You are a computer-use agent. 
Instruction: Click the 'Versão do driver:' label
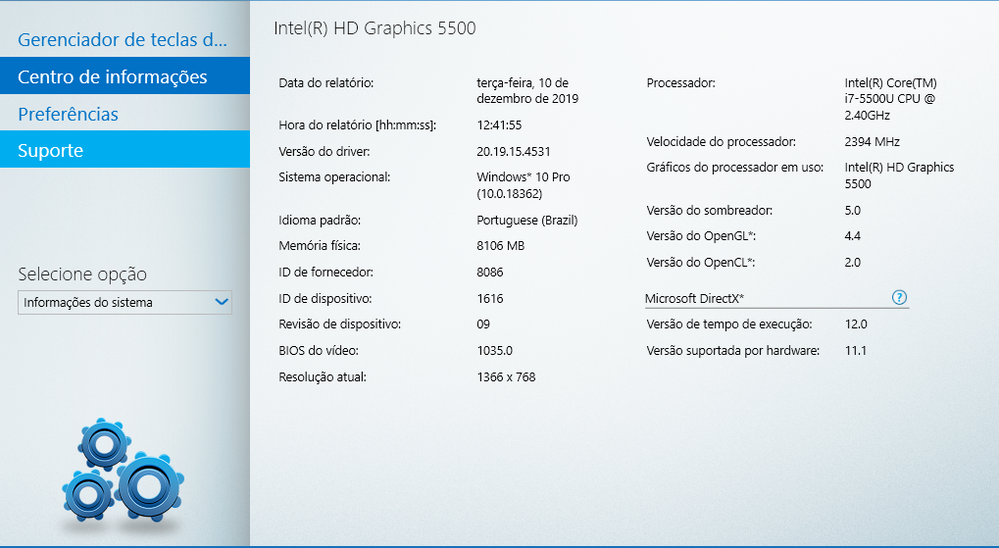coord(324,152)
